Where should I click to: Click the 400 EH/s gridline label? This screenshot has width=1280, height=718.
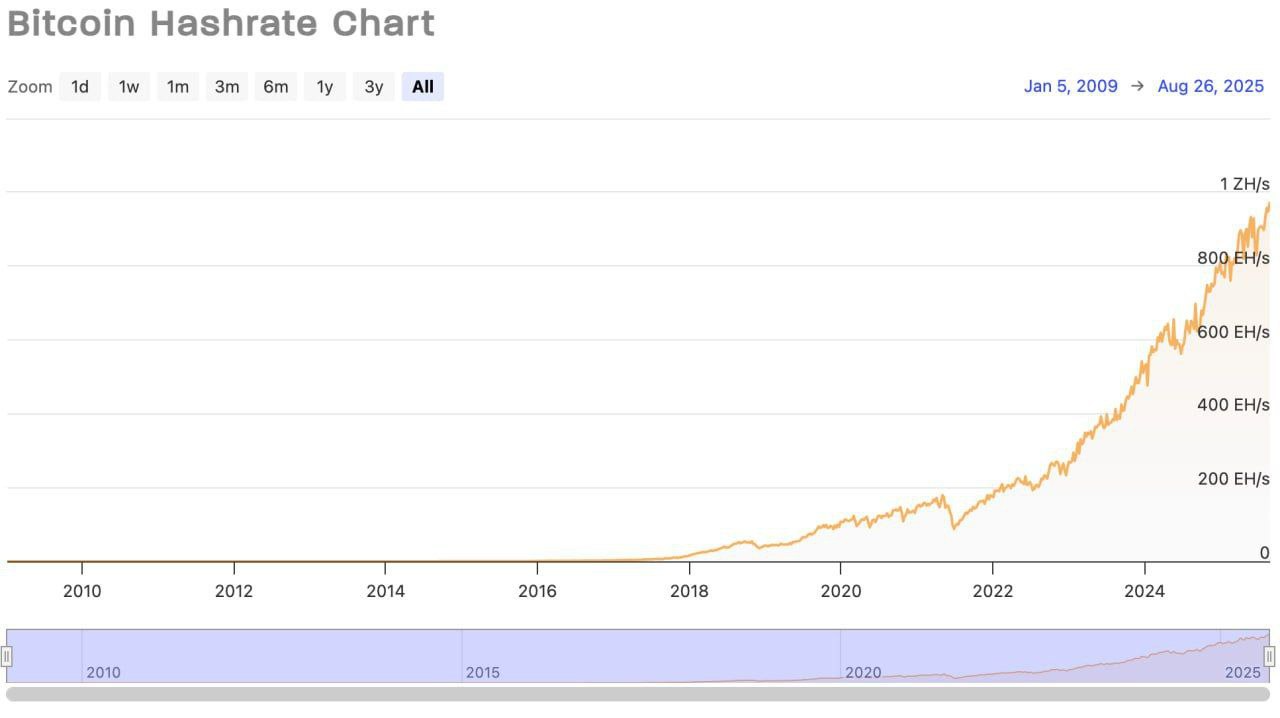tap(1232, 405)
